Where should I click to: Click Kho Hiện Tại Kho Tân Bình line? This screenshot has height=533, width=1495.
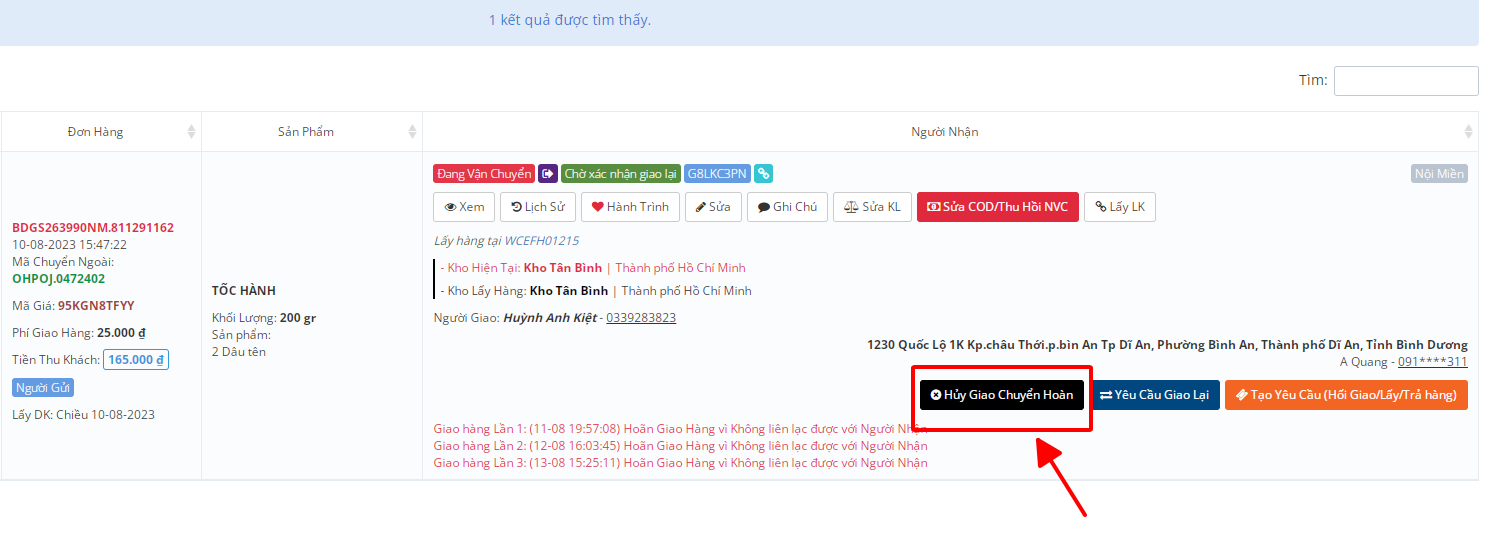click(593, 268)
